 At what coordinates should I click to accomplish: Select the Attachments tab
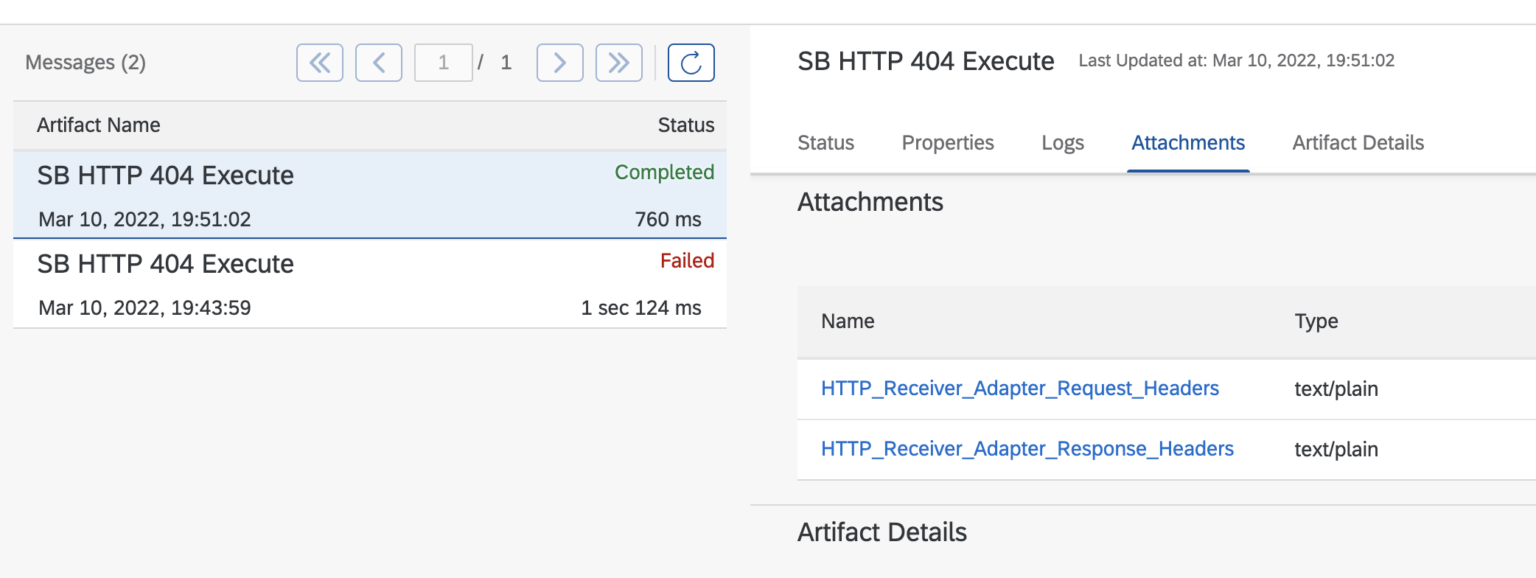point(1188,143)
